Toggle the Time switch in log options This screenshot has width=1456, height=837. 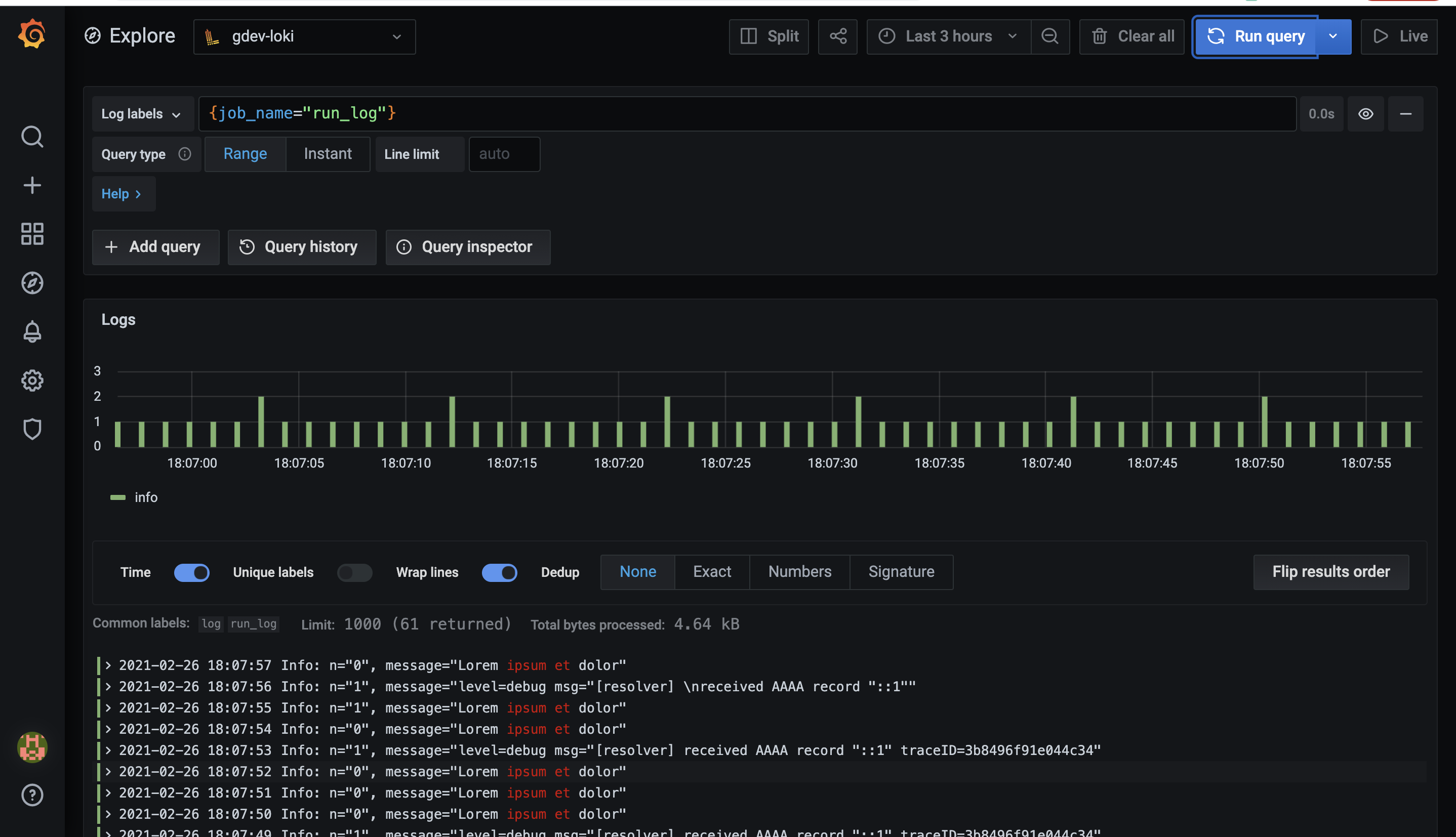pos(191,572)
